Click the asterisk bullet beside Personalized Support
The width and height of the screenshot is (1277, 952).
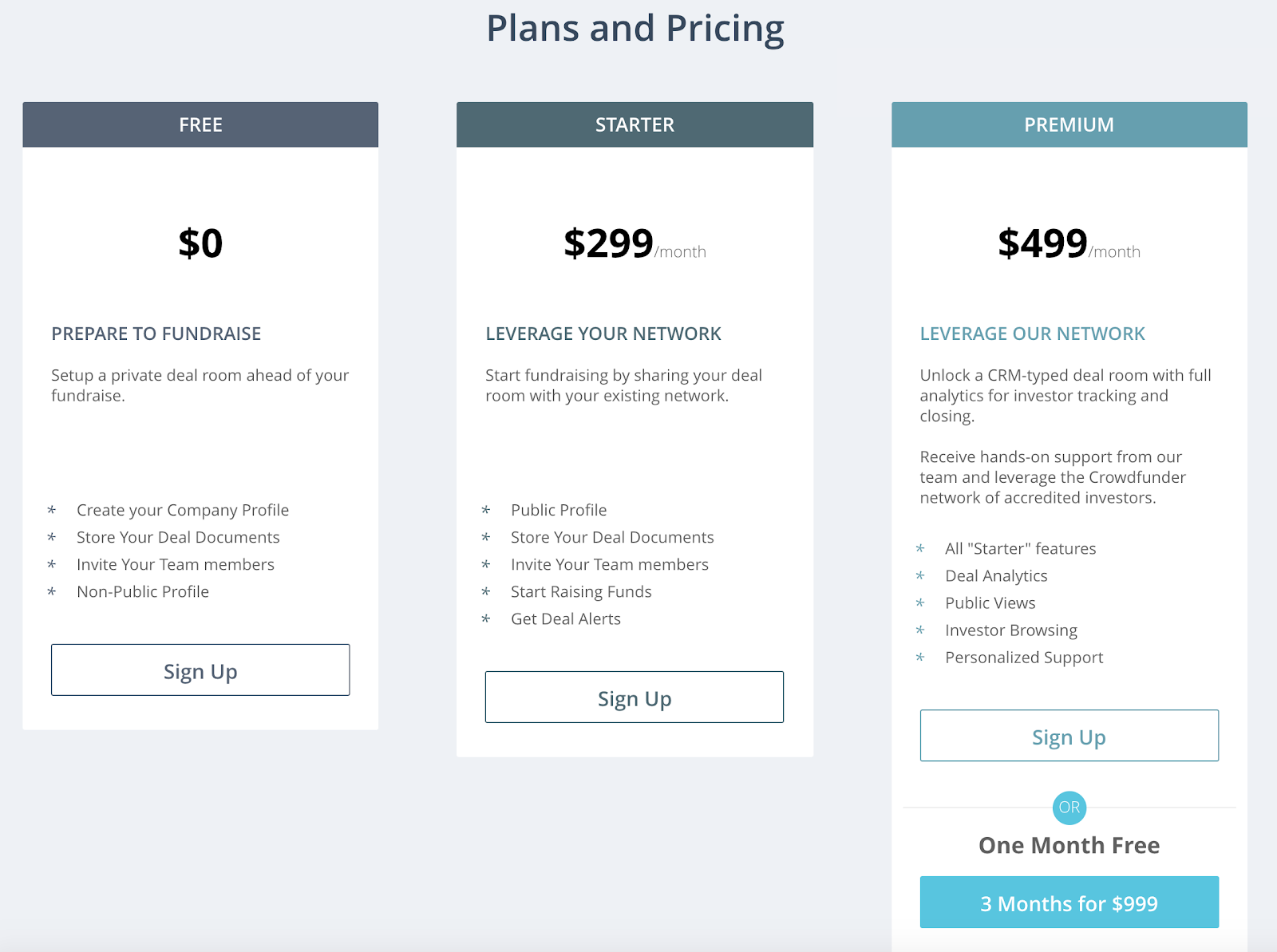click(x=920, y=658)
